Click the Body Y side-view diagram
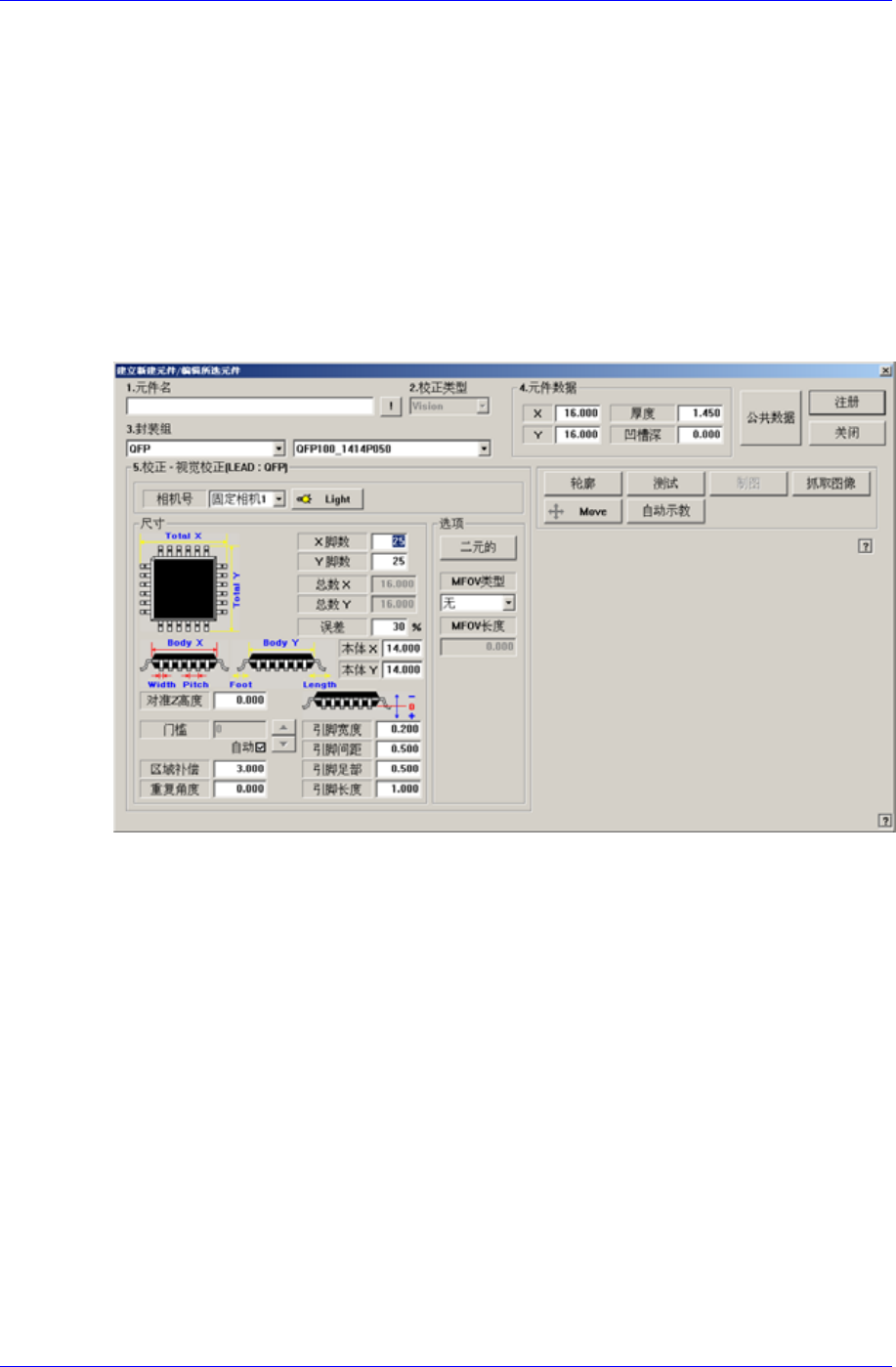 (x=282, y=665)
